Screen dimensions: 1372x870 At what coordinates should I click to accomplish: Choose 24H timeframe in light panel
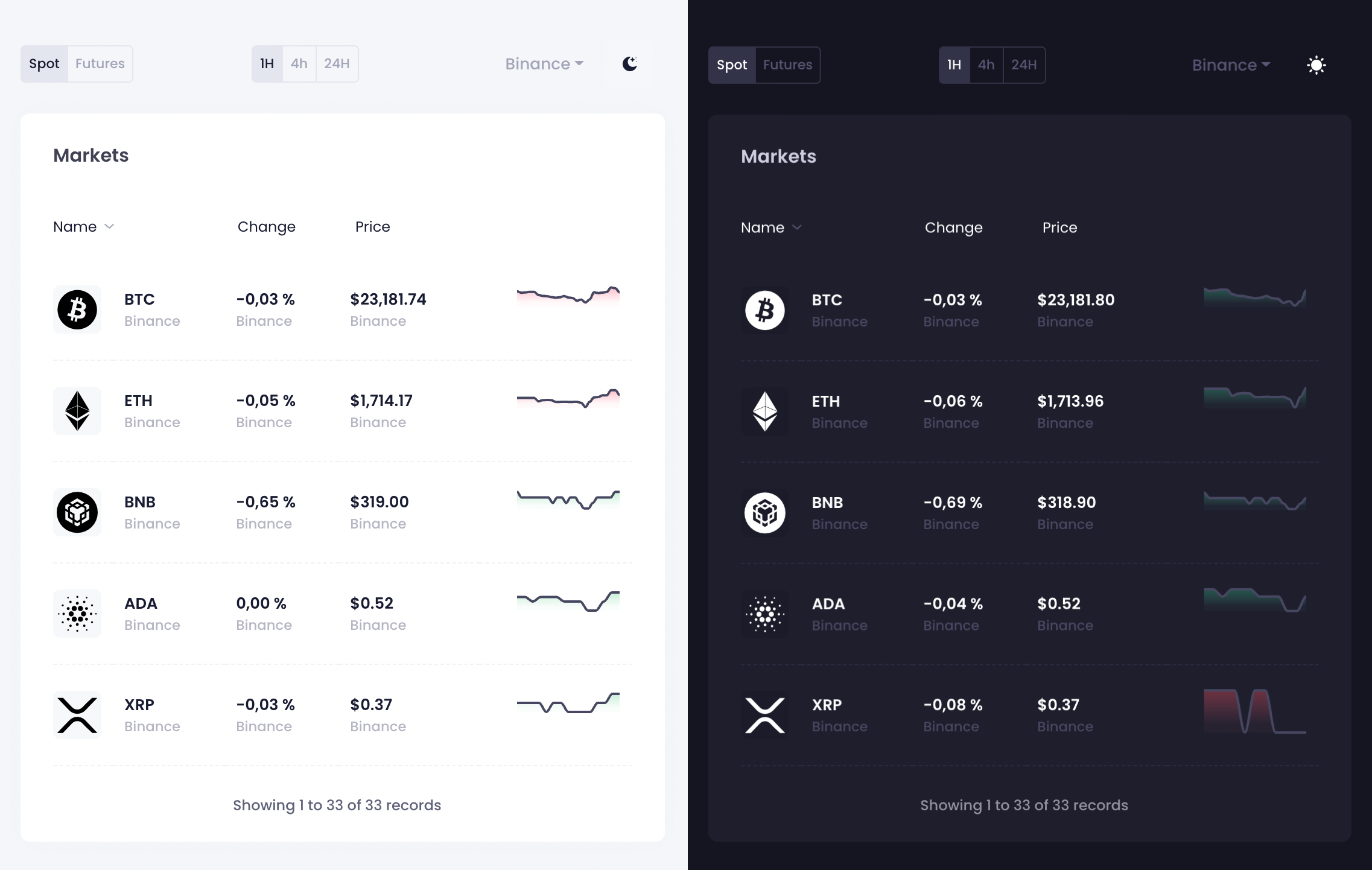[337, 64]
